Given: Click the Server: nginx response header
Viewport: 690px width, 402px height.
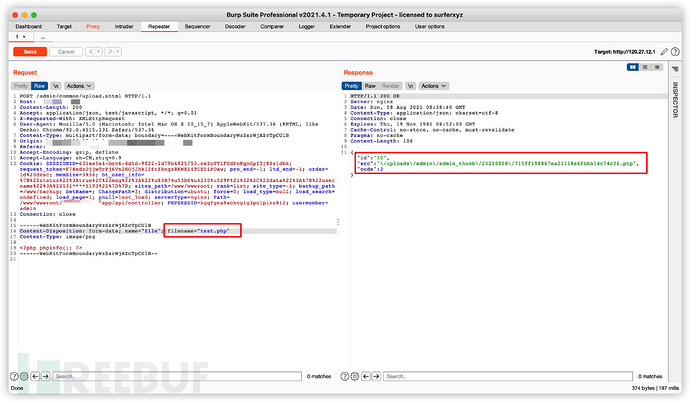Looking at the screenshot, I should 371,102.
